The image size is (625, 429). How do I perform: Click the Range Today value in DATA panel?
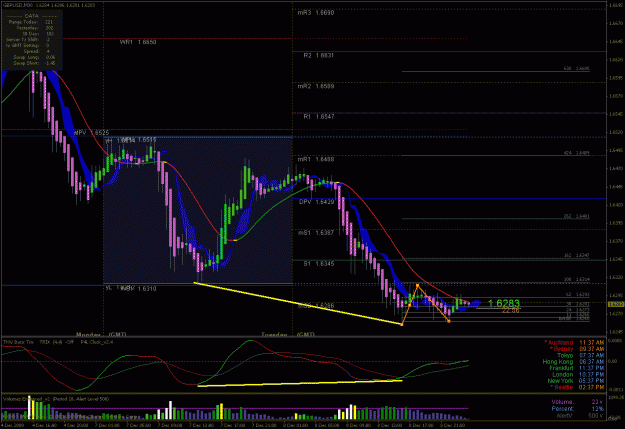(x=49, y=22)
